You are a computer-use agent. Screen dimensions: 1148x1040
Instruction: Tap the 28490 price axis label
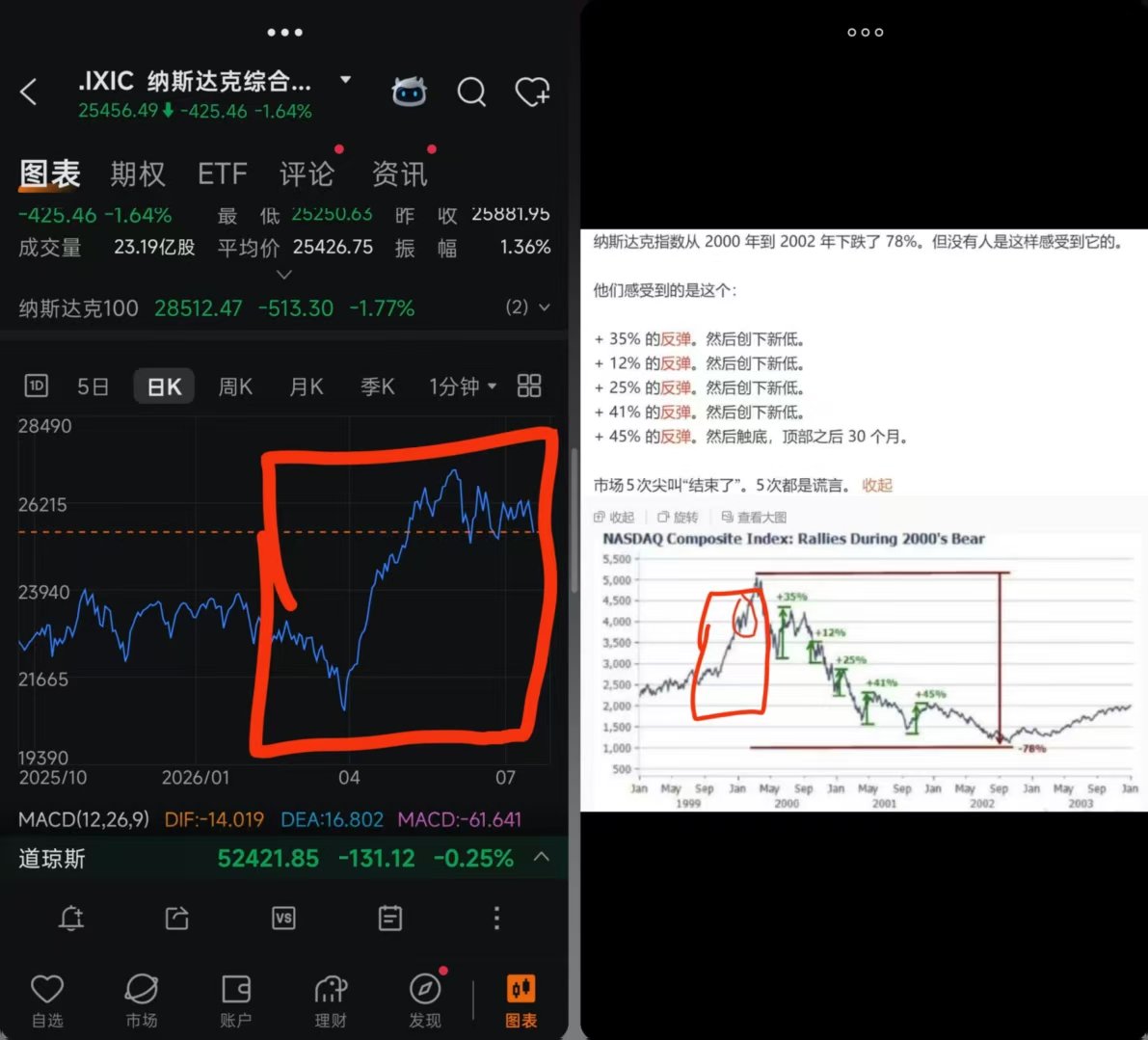[44, 426]
